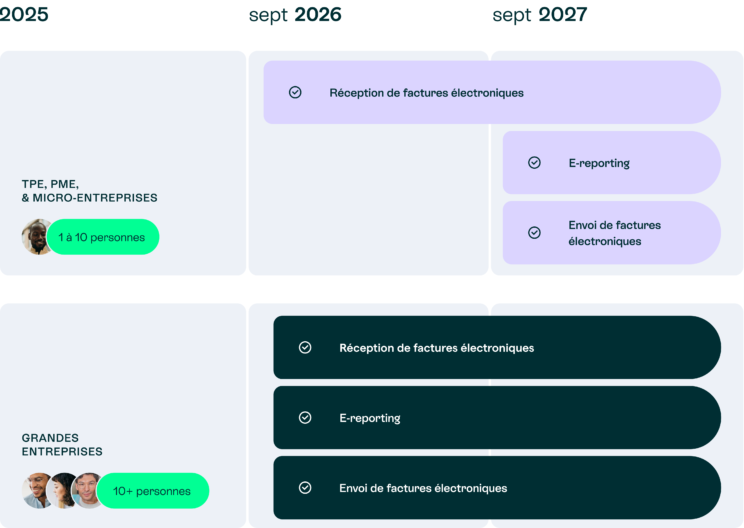Select the first avatar in Grandes Entreprises group

(x=35, y=491)
